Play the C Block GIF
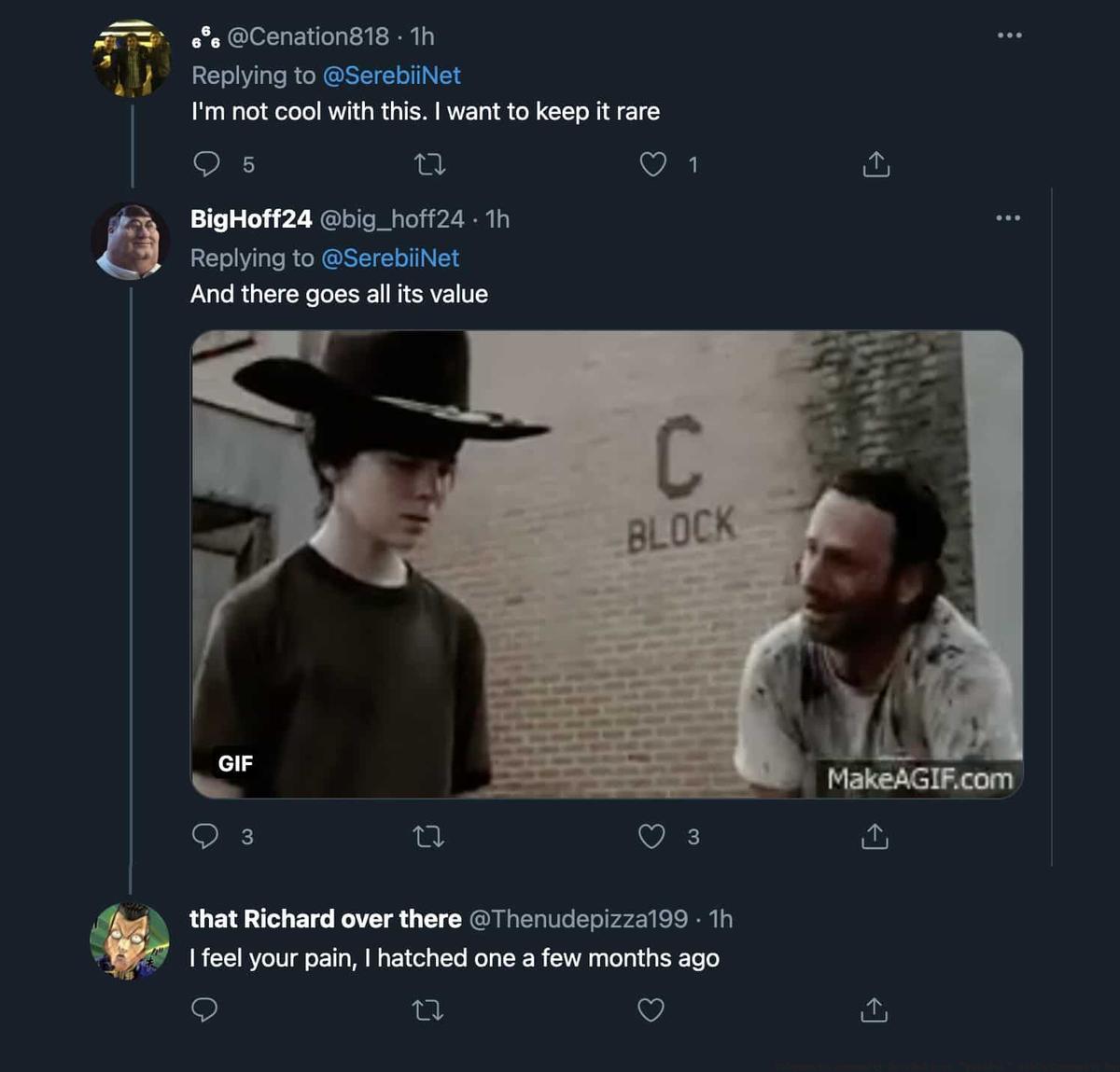Image resolution: width=1120 pixels, height=1072 pixels. click(x=607, y=564)
